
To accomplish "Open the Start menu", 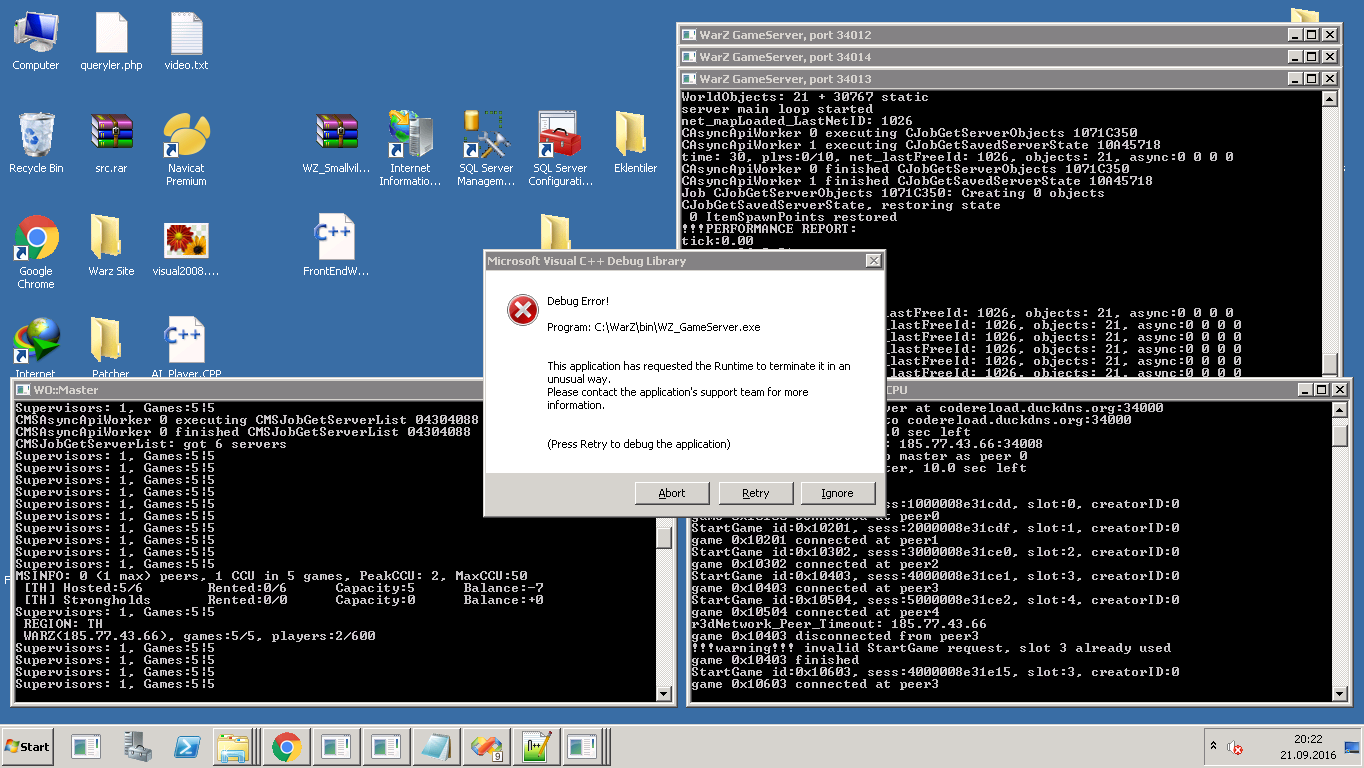I will pos(28,746).
